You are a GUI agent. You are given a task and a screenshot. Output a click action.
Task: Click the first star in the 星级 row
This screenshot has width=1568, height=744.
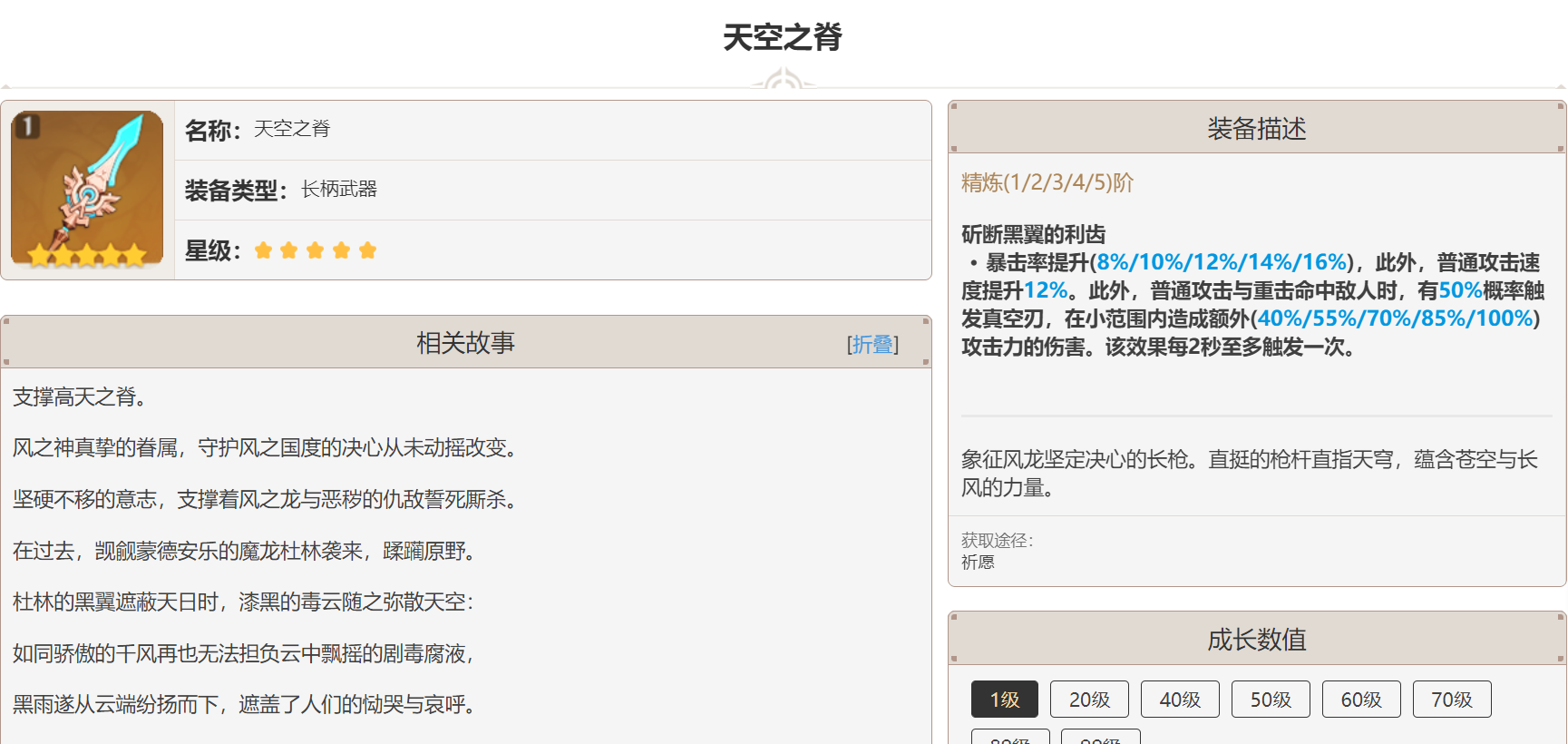(263, 250)
